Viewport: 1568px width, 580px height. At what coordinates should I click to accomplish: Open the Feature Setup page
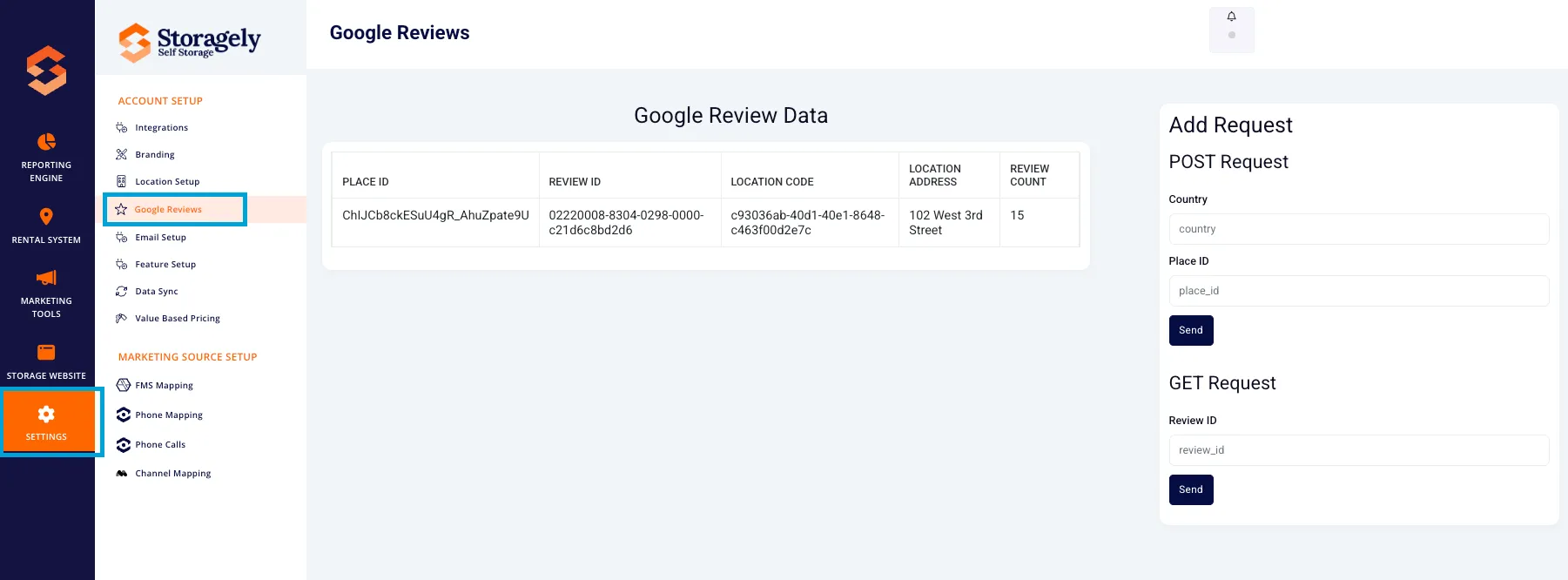[165, 265]
